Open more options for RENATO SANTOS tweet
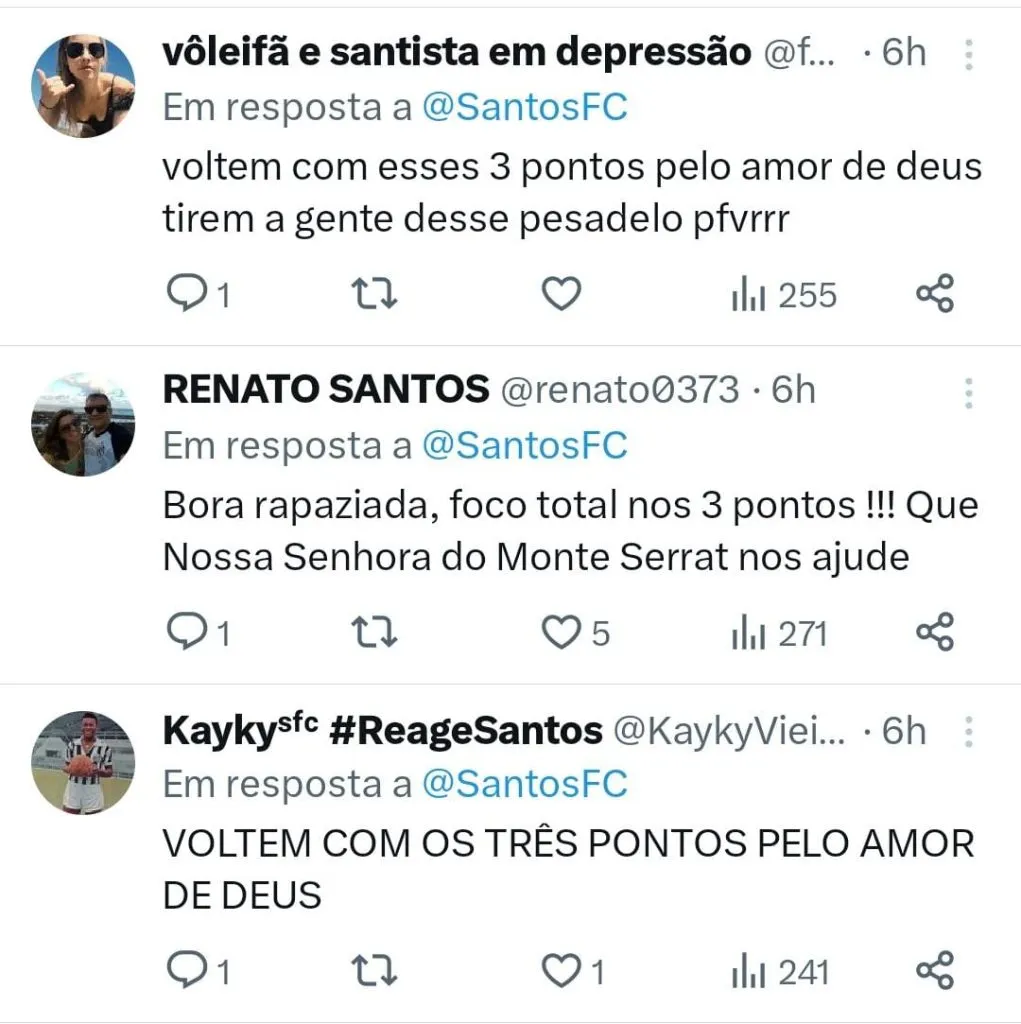The image size is (1021, 1024). 968,393
